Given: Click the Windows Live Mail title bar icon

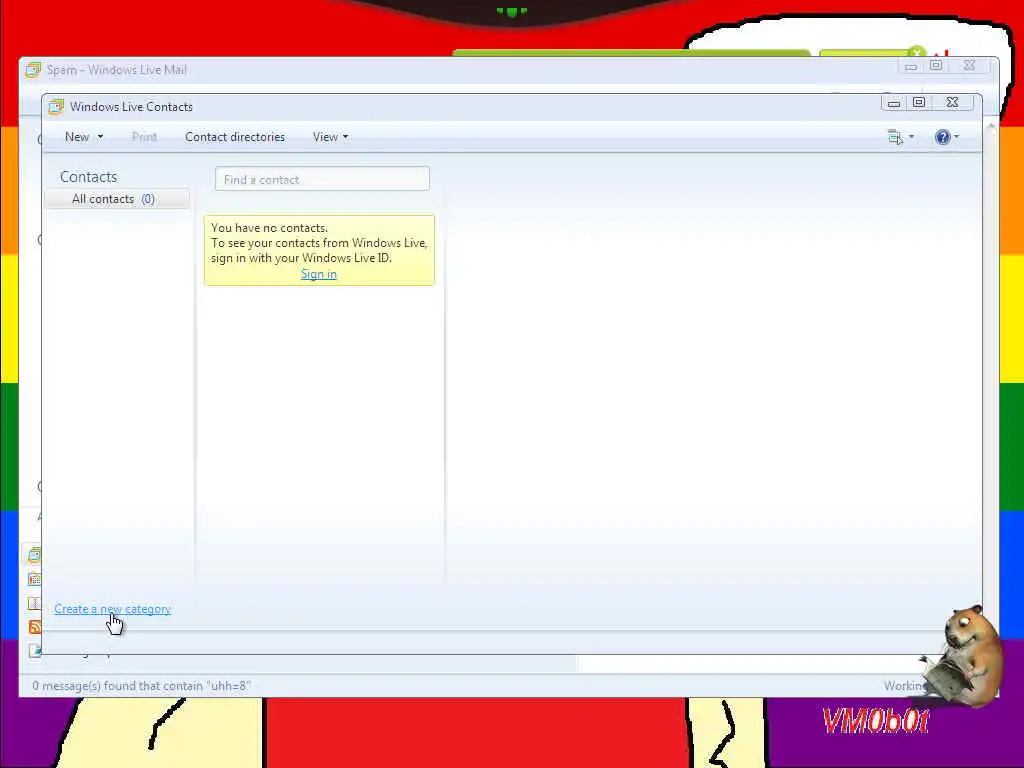Looking at the screenshot, I should pyautogui.click(x=33, y=70).
